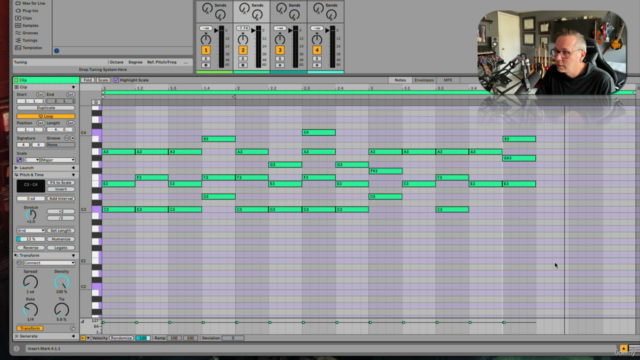Click the Stretch knob in Pitch & Time
Viewport: 640px width, 360px height.
pyautogui.click(x=31, y=215)
